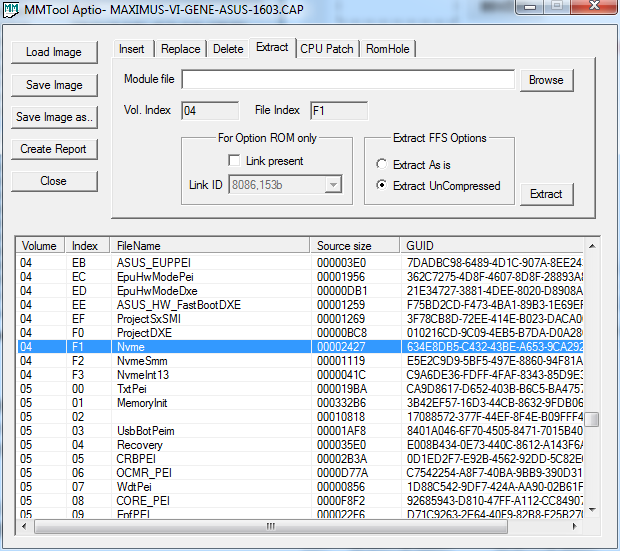Click the Save Image button
The height and width of the screenshot is (551, 620).
pos(54,85)
